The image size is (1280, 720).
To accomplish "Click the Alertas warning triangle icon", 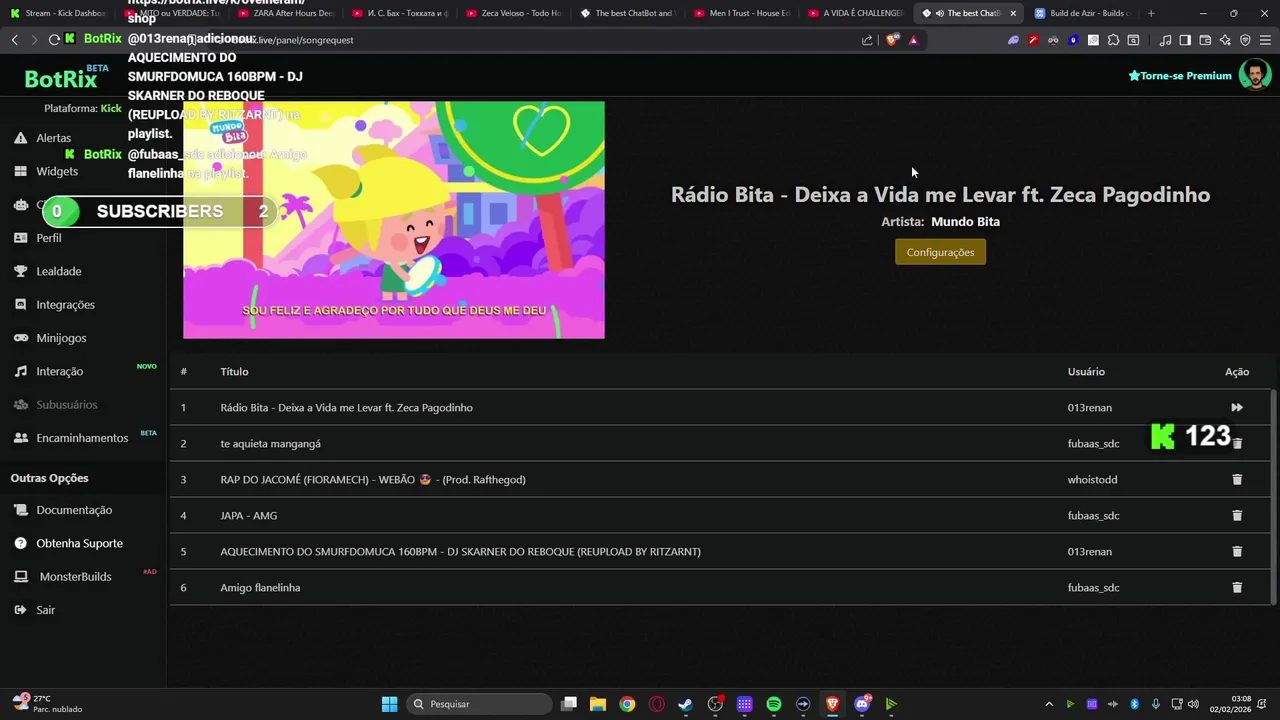I will pos(20,138).
